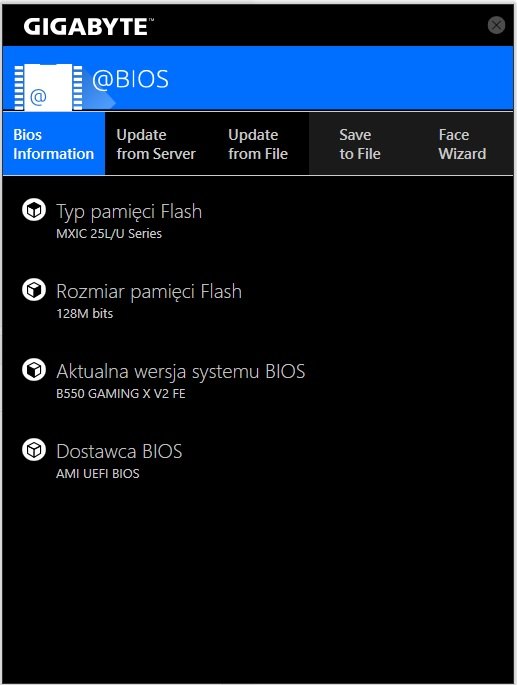Click the cube icon beside Aktualna wersja systemu BIOS
Image resolution: width=517 pixels, height=685 pixels.
(34, 370)
